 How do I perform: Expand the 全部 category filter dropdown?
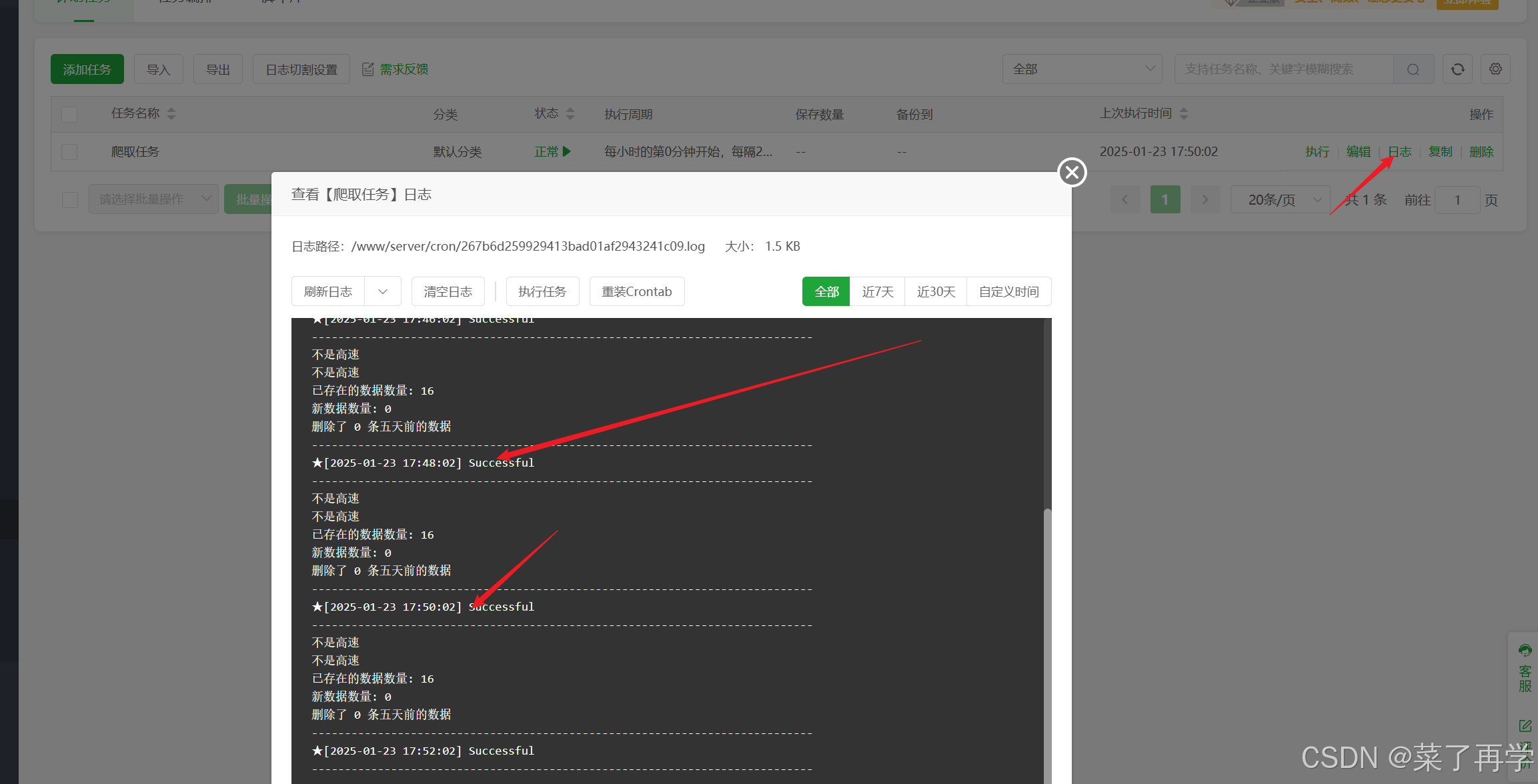pyautogui.click(x=1082, y=69)
